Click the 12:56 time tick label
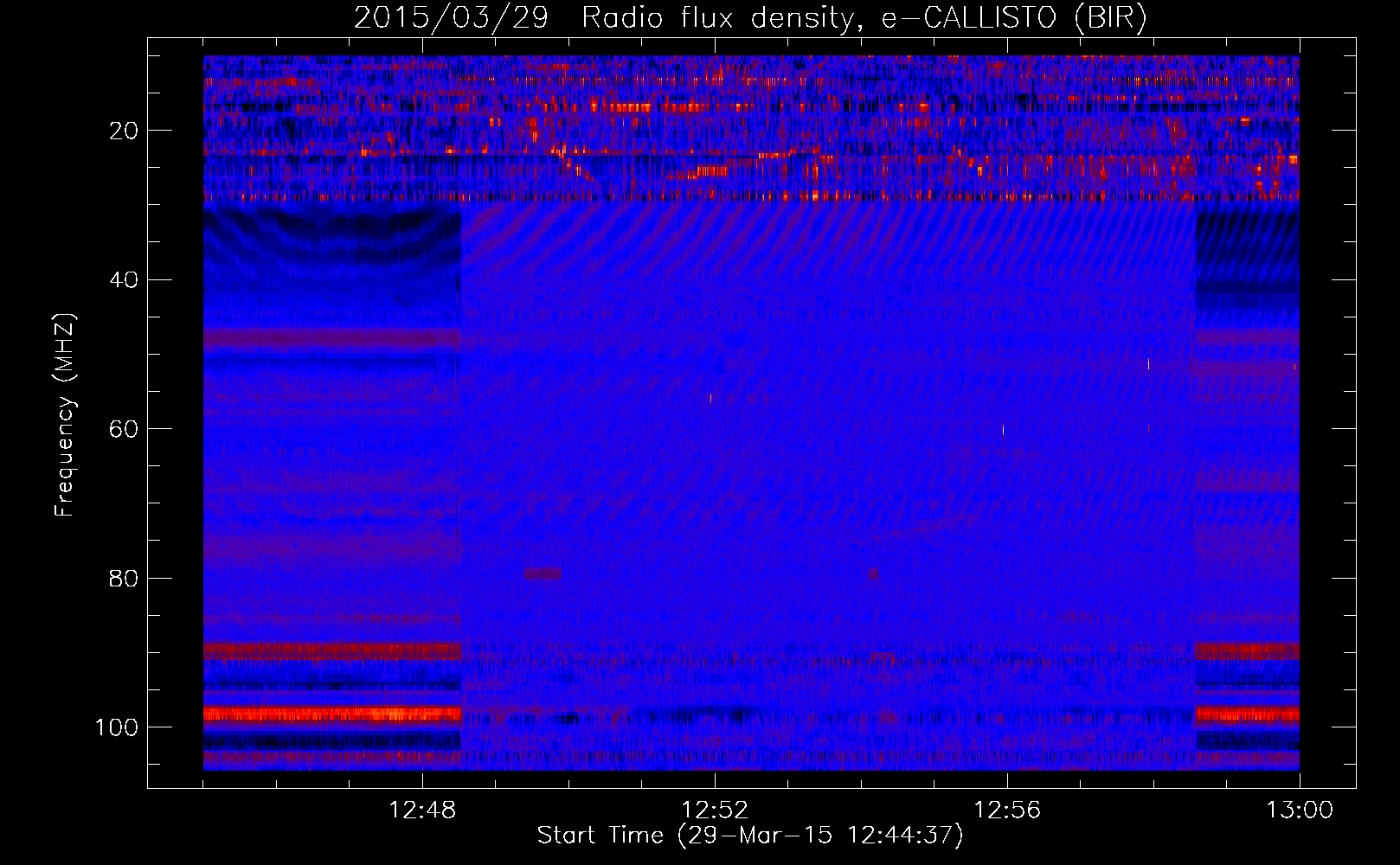The image size is (1400, 865). tap(1007, 811)
